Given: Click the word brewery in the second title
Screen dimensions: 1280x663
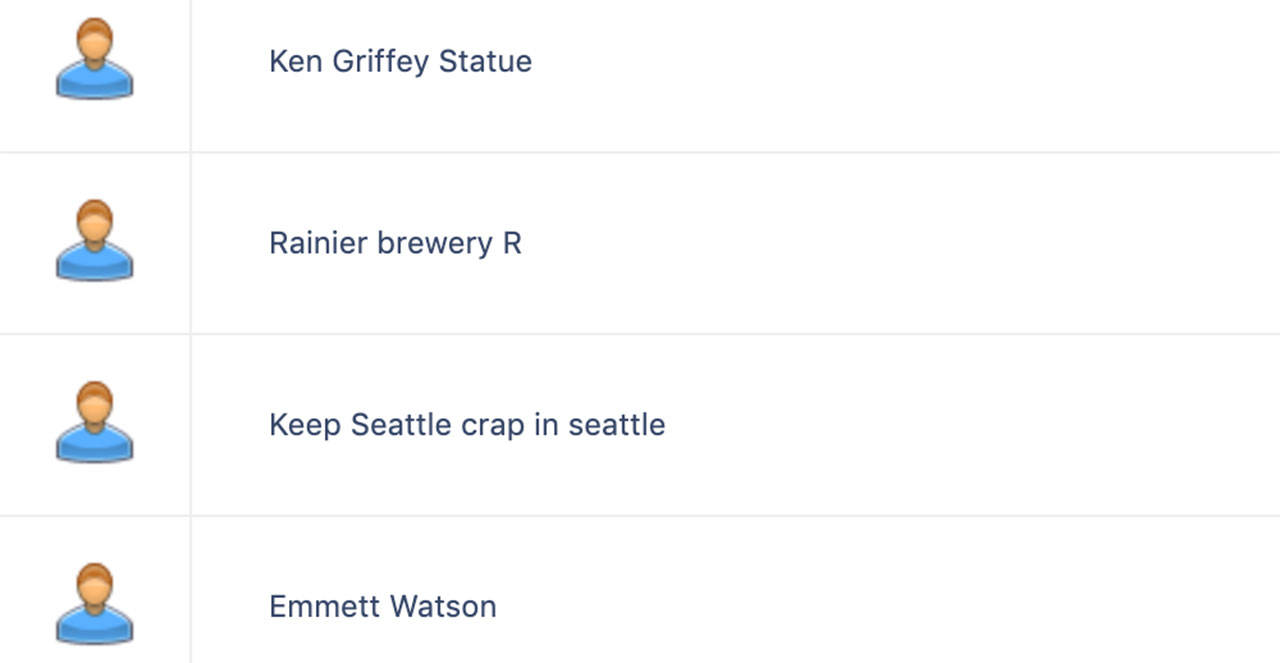Looking at the screenshot, I should [x=435, y=243].
